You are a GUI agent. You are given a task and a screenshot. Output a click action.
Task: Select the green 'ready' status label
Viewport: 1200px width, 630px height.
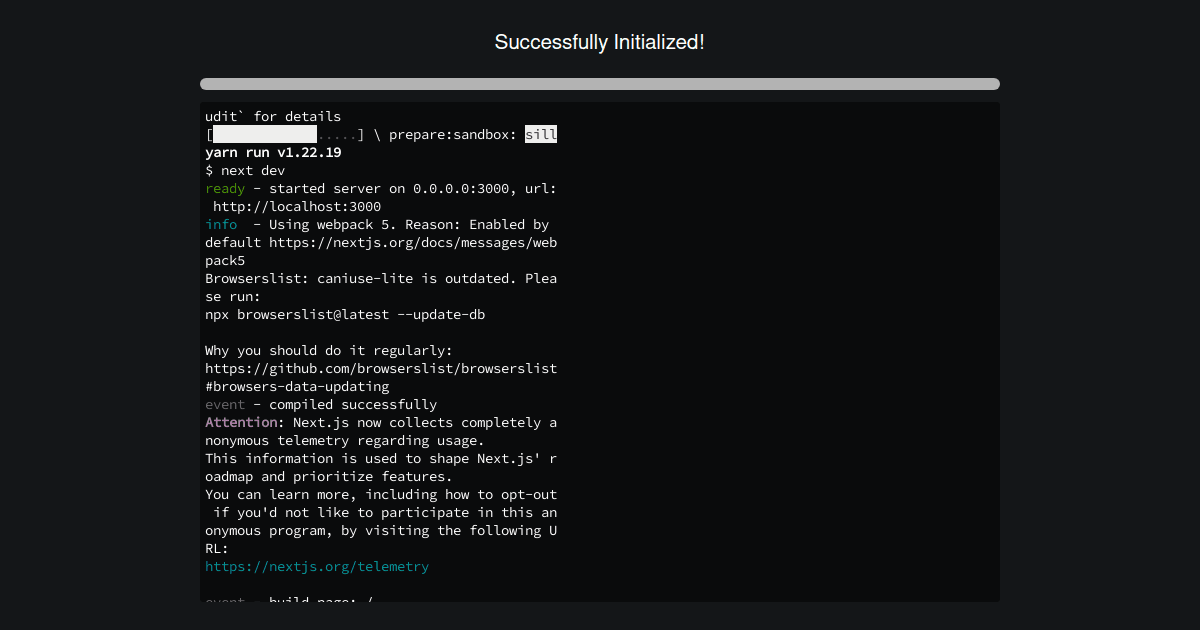(224, 188)
